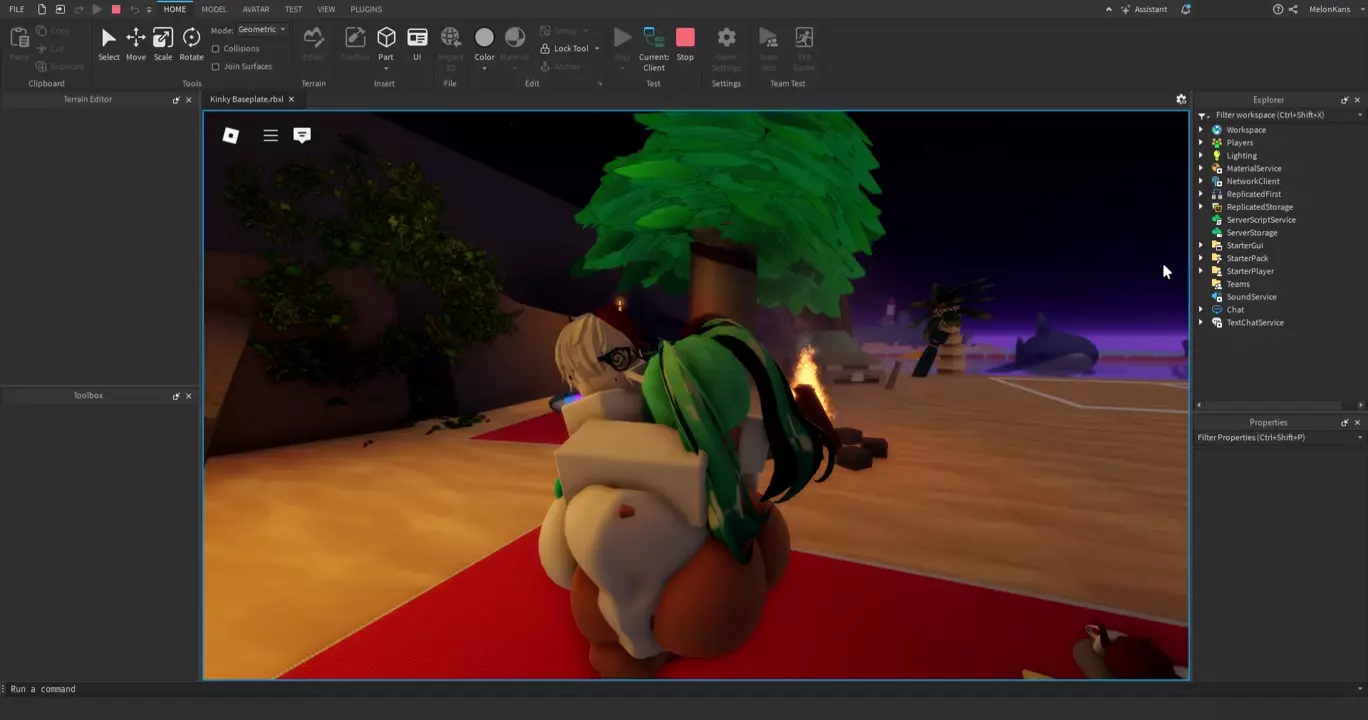Click the Color tool swatch

pos(484,38)
